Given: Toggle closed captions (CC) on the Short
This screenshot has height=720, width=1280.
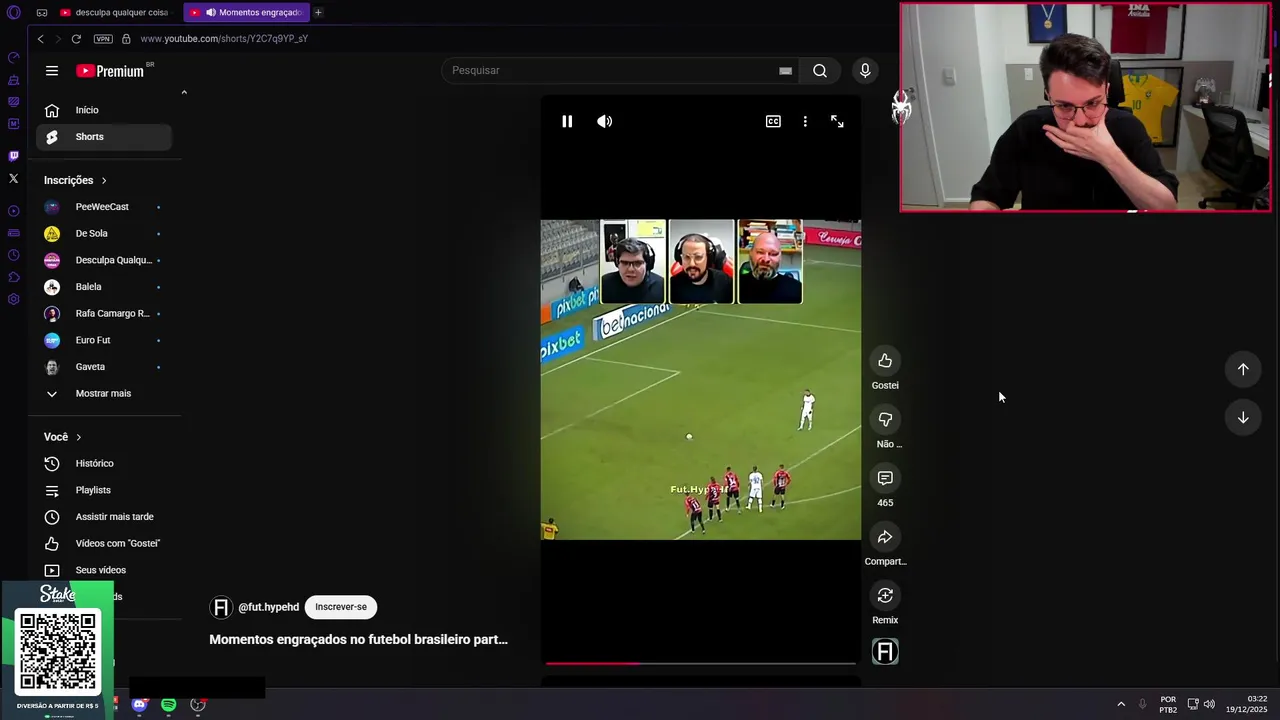Looking at the screenshot, I should point(773,121).
